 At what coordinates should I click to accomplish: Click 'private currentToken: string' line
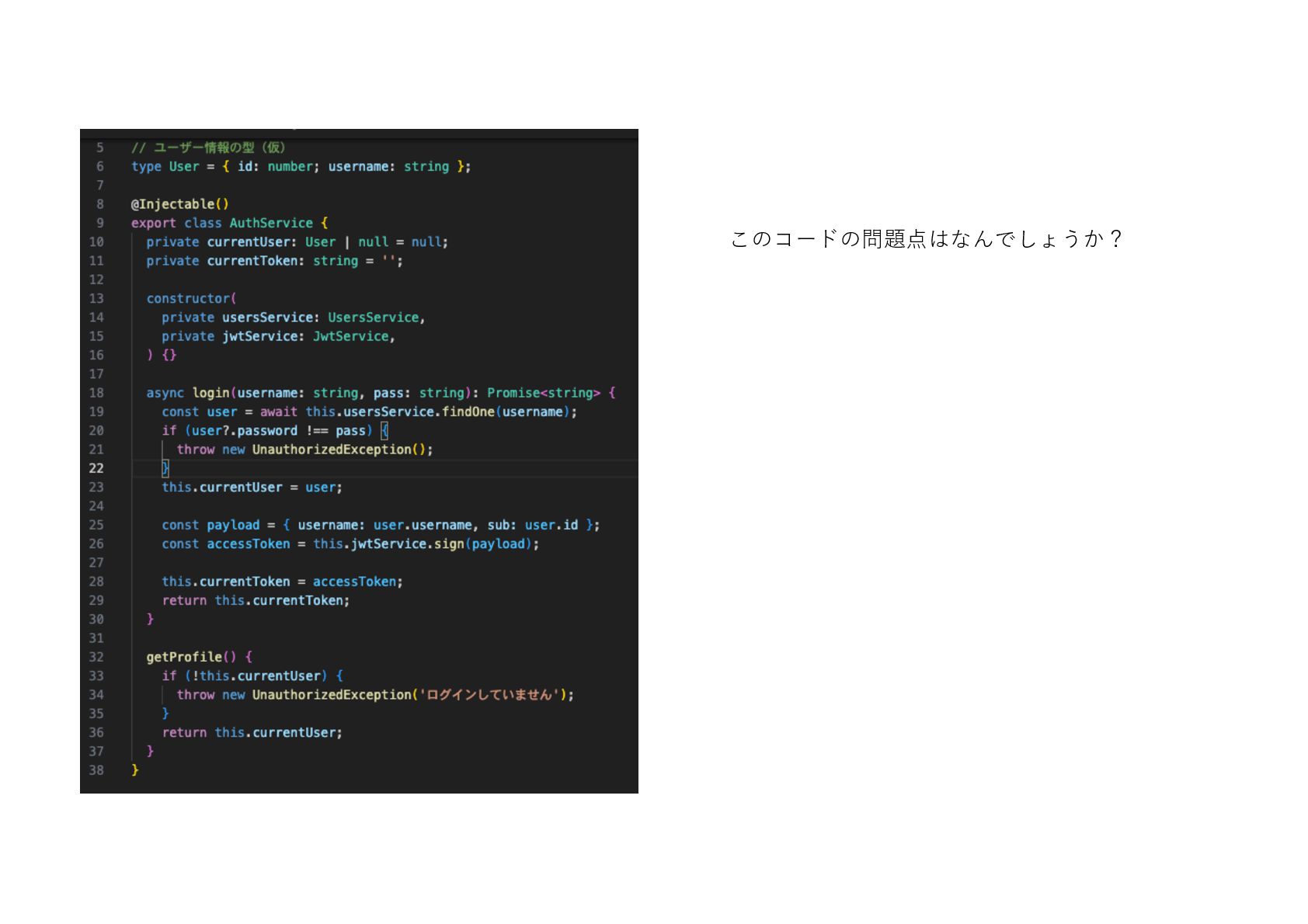(274, 261)
